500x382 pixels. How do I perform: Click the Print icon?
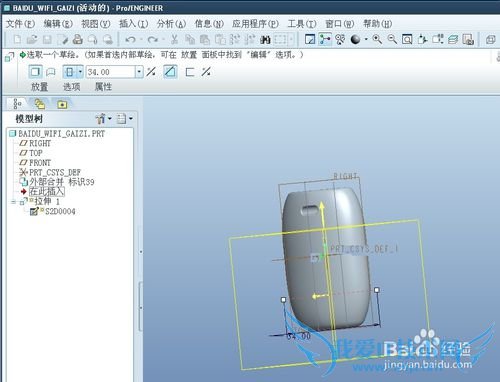pos(78,40)
